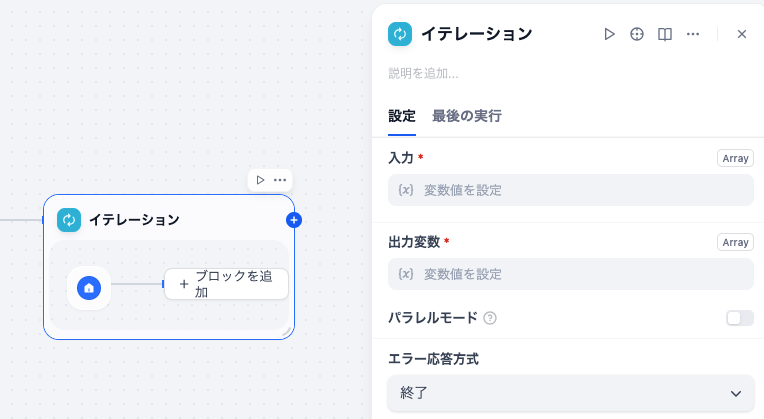This screenshot has height=419, width=764.
Task: Click the crosshair locate-node icon
Action: pos(637,34)
